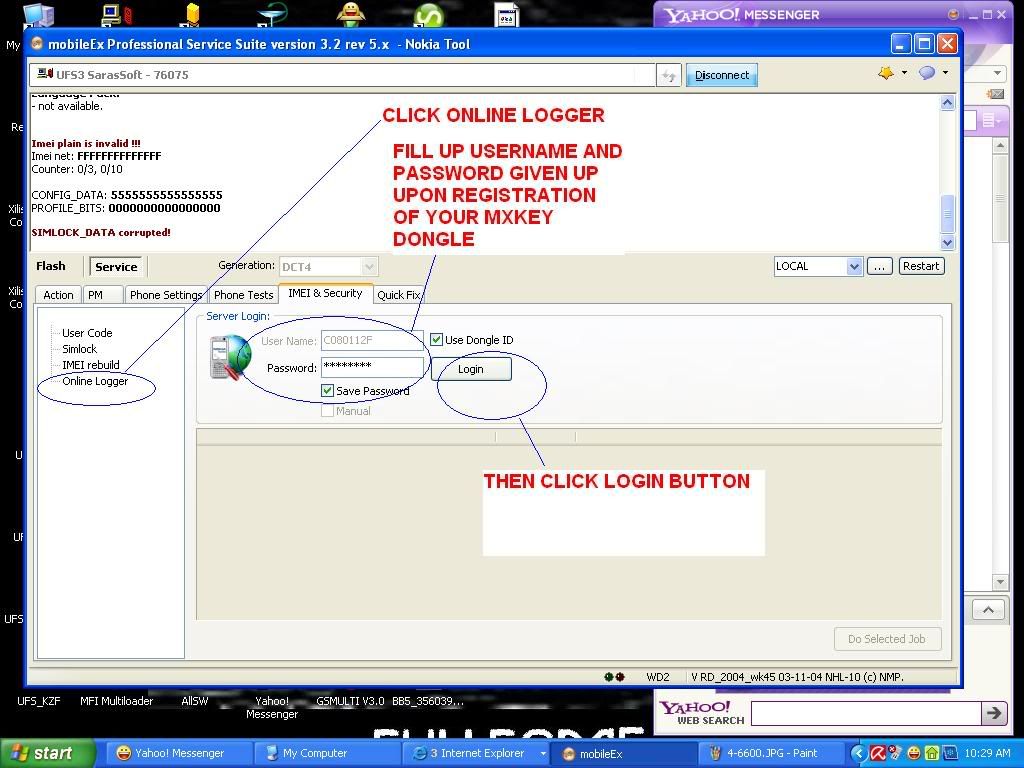
Task: Click the yellow star favorites icon
Action: click(886, 72)
